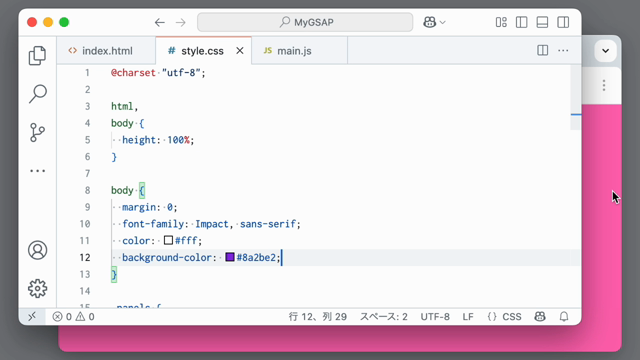
Task: Open the notifications bell
Action: click(564, 316)
